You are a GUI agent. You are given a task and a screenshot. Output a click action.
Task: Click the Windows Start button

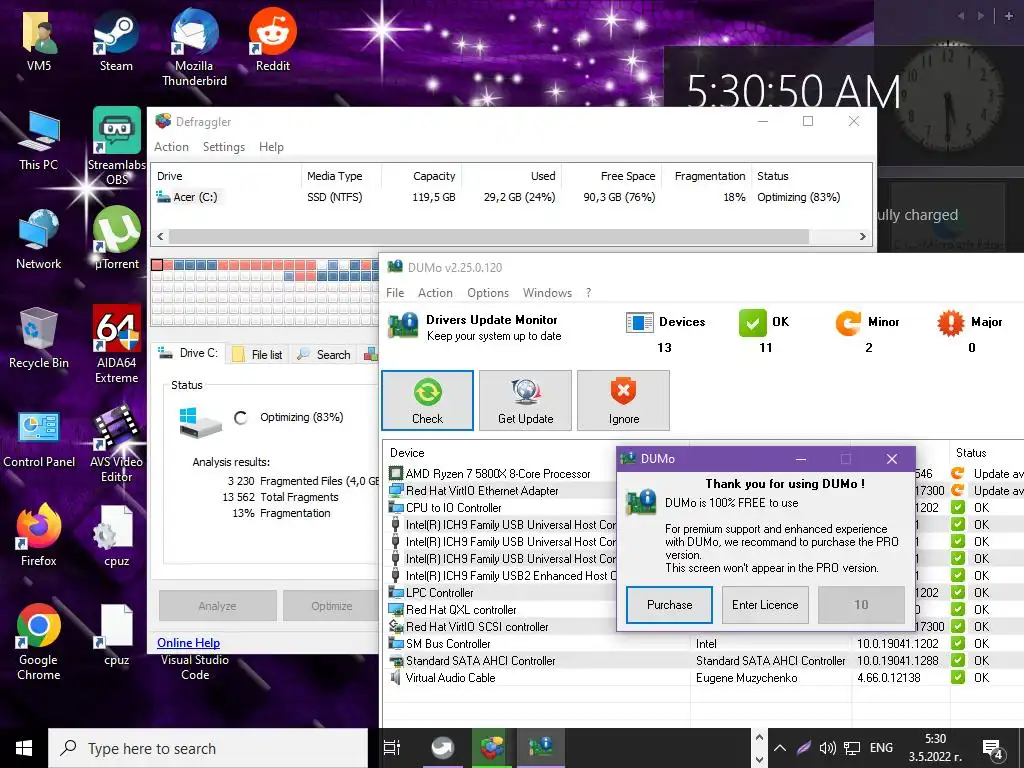[x=24, y=748]
